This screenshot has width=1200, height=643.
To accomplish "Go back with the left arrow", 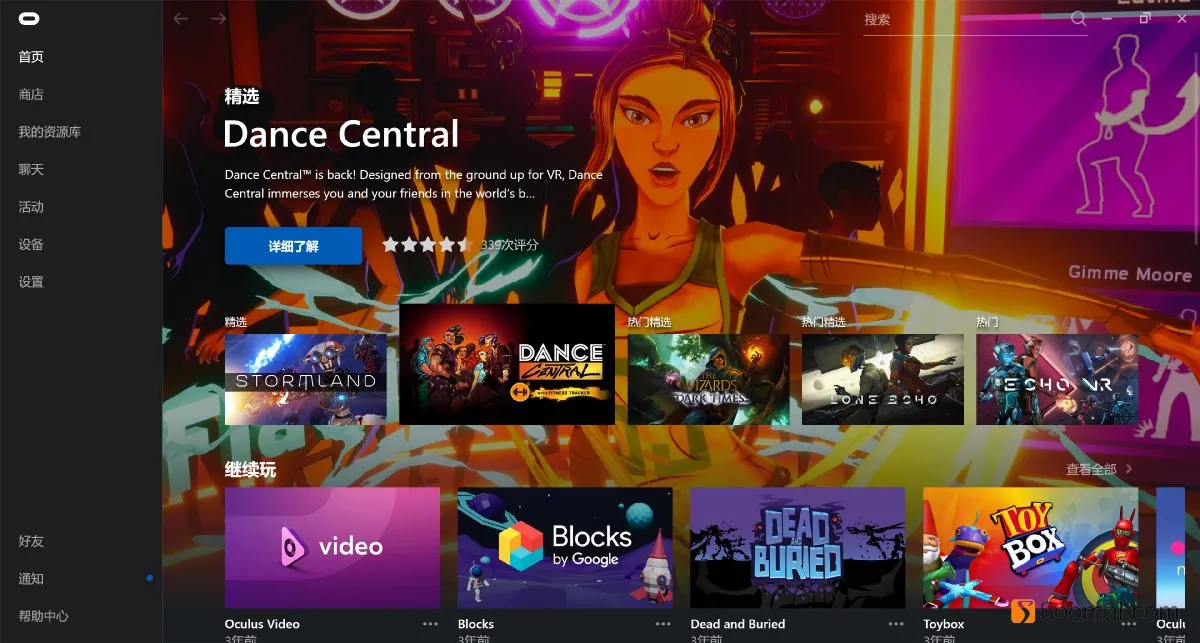I will click(181, 19).
